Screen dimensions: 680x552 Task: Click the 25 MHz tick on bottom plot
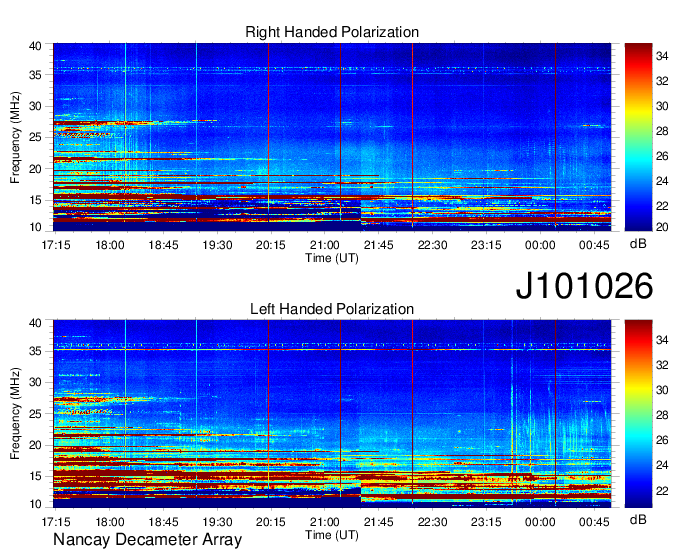pyautogui.click(x=35, y=414)
